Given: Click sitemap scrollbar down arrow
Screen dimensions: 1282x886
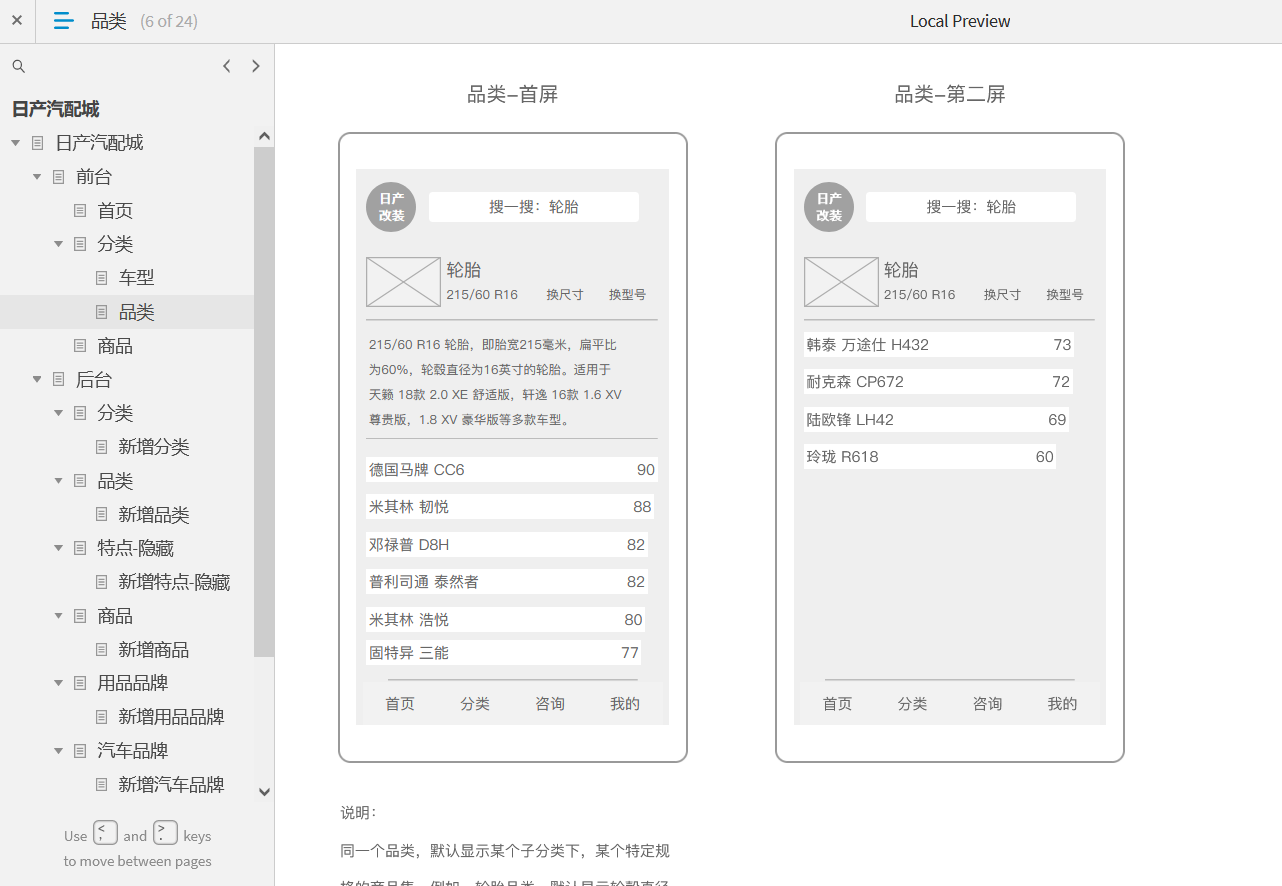Looking at the screenshot, I should click(x=264, y=792).
